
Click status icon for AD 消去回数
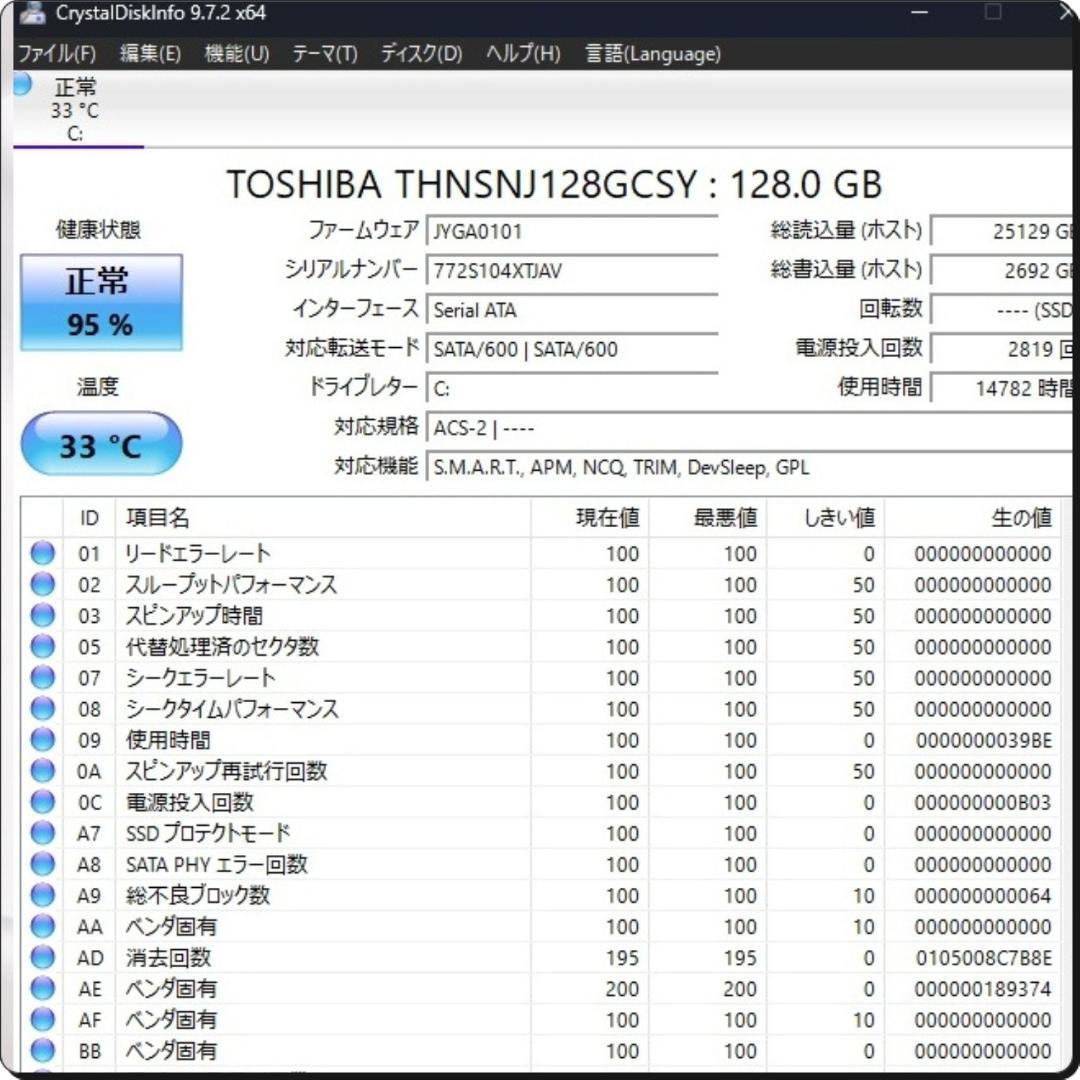(43, 957)
